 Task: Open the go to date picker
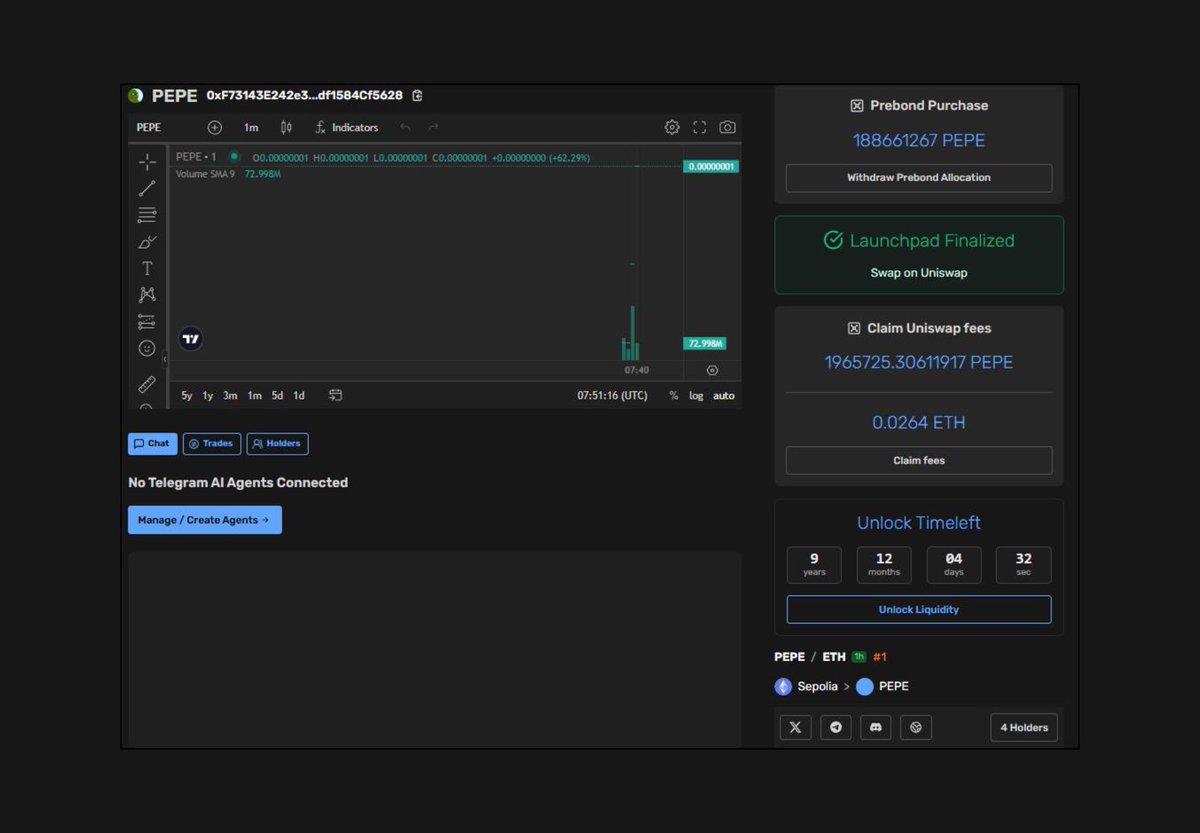click(x=336, y=395)
